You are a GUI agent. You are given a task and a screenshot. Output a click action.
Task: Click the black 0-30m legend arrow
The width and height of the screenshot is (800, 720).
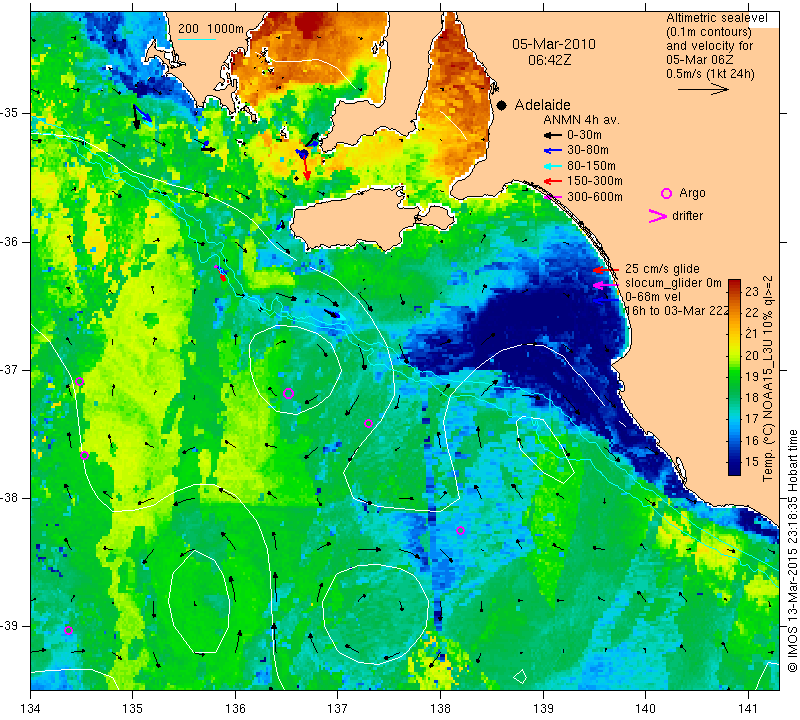click(553, 135)
